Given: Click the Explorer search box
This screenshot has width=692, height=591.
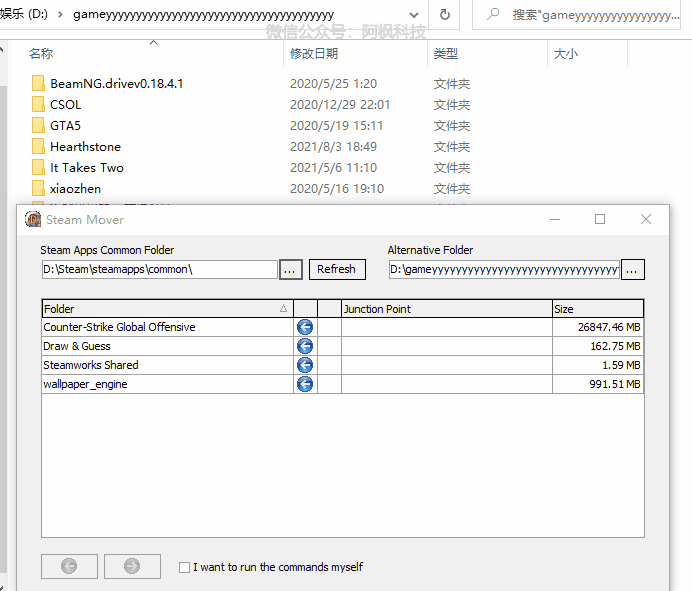Looking at the screenshot, I should click(576, 15).
